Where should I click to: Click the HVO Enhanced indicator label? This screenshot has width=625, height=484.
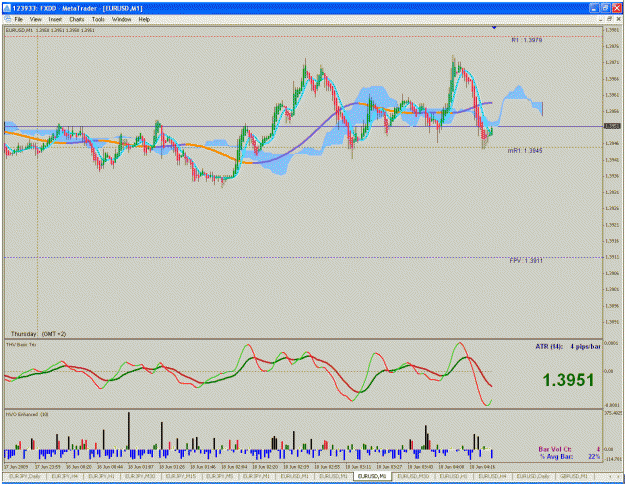27,415
